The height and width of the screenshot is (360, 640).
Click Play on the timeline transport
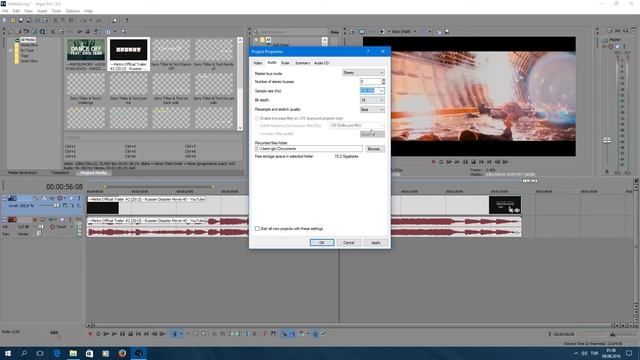click(x=114, y=334)
